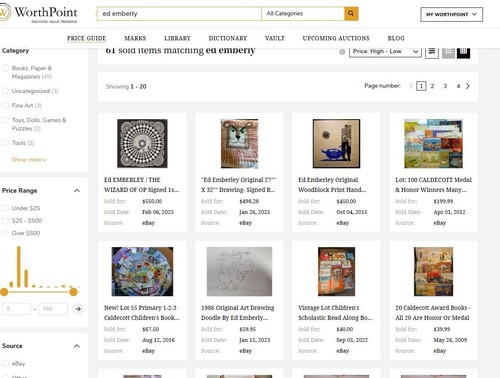
Task: Click the right price slider handle
Action: 73,292
